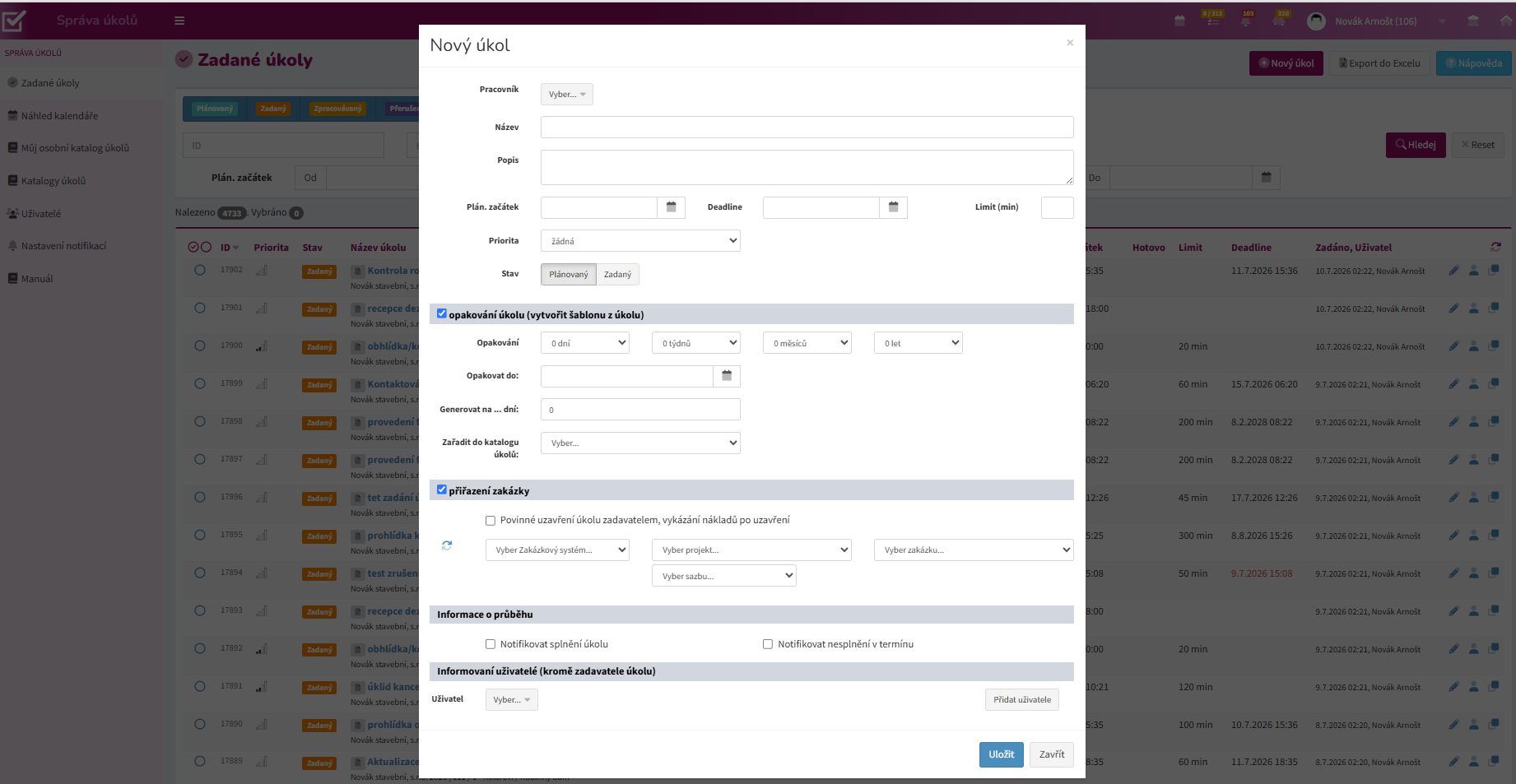Image resolution: width=1516 pixels, height=784 pixels.
Task: Check Notifikovat nesplnění v termínu
Action: pyautogui.click(x=768, y=644)
